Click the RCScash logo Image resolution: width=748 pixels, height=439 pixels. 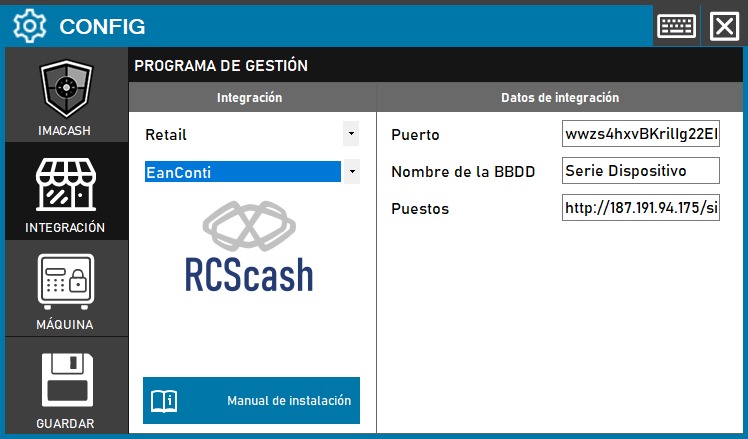249,246
